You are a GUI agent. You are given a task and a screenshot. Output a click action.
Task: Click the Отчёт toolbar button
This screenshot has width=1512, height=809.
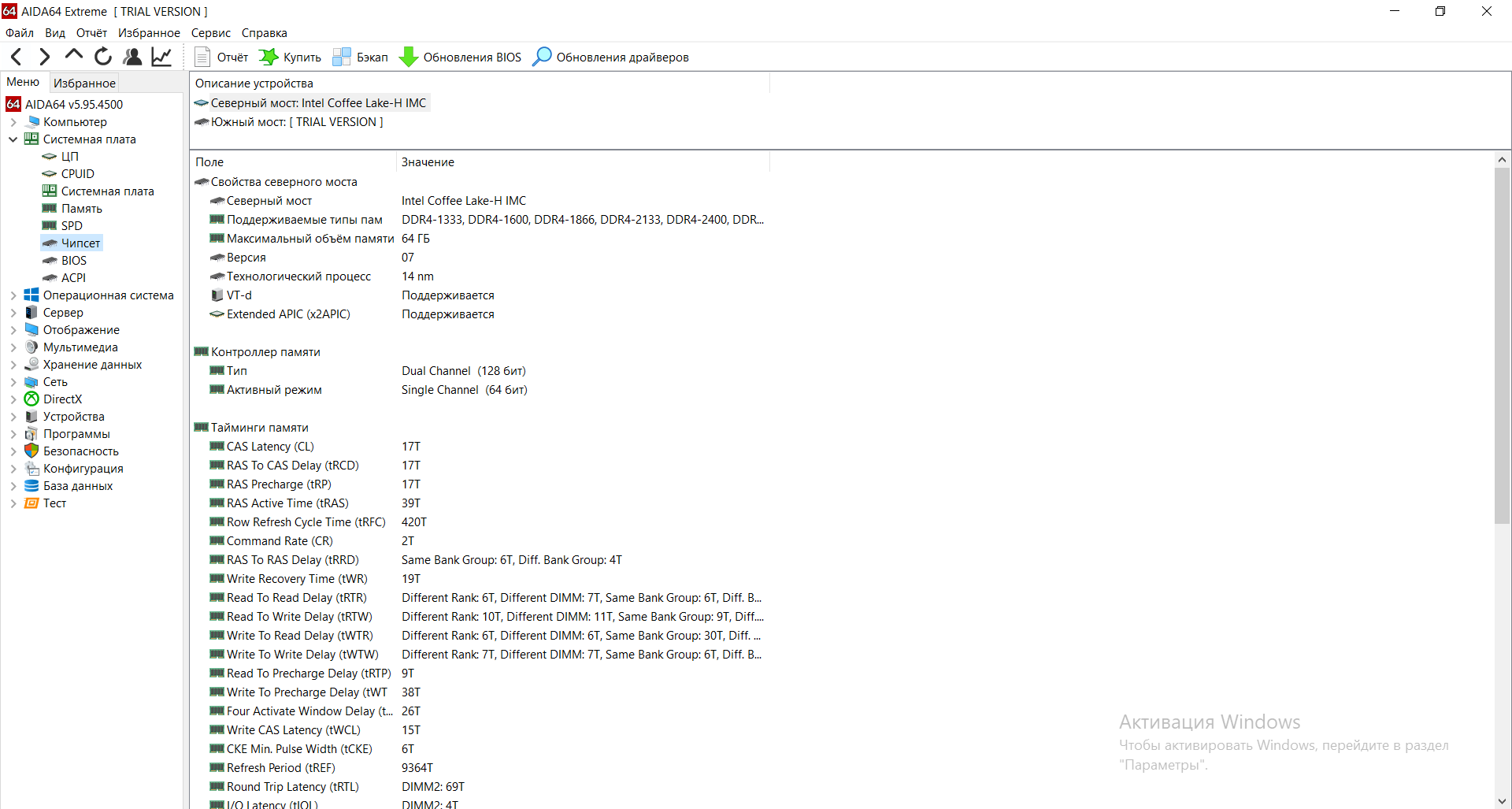pos(221,57)
